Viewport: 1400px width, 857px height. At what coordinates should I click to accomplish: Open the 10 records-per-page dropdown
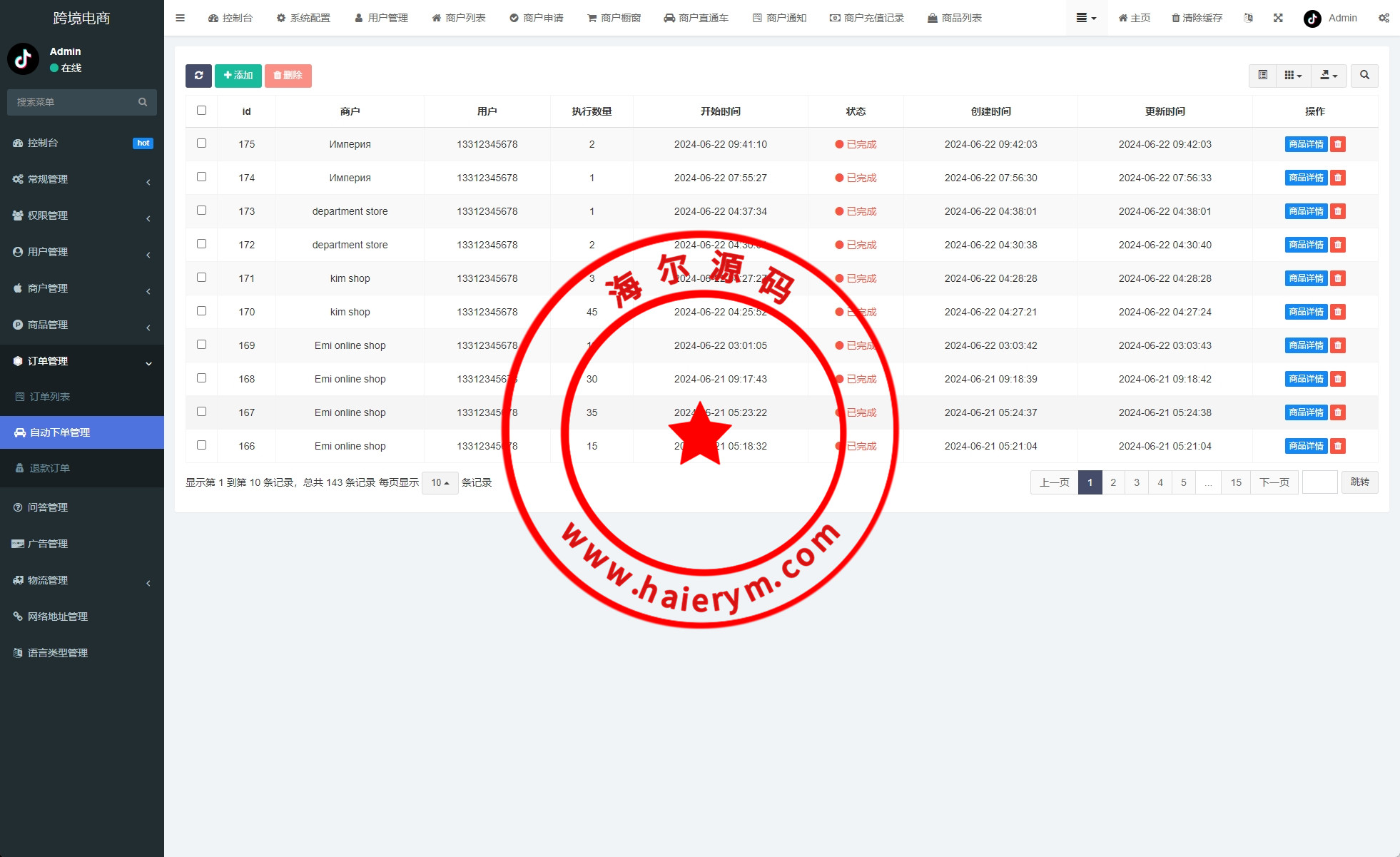point(440,483)
